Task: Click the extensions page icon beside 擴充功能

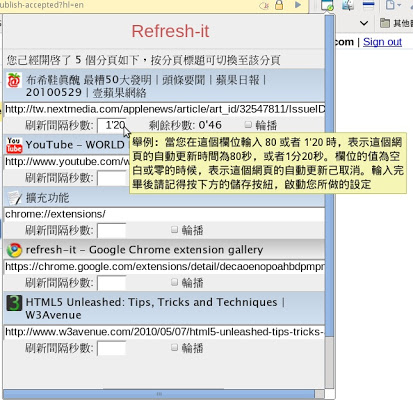Action: [x=14, y=198]
